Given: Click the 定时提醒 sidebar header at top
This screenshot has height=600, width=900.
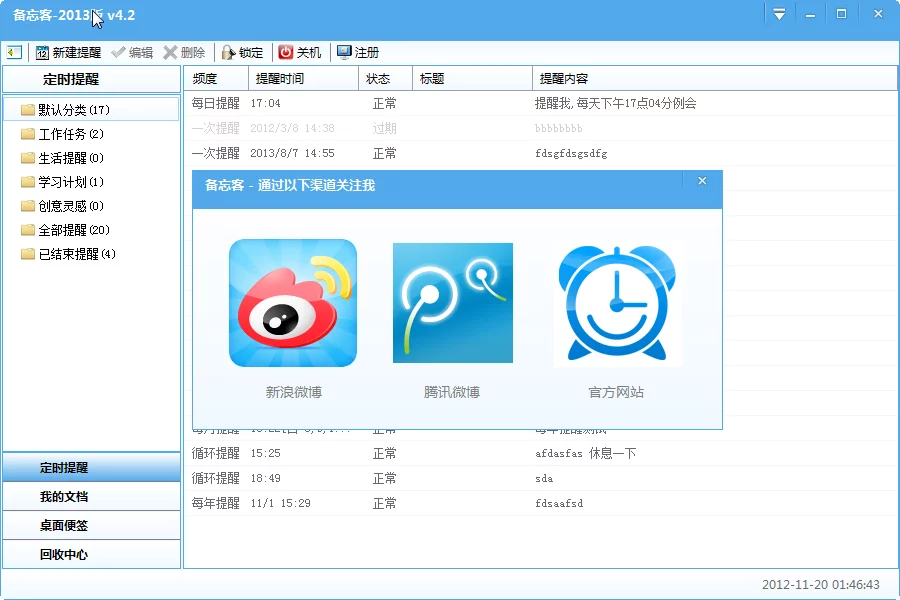Looking at the screenshot, I should pyautogui.click(x=92, y=79).
